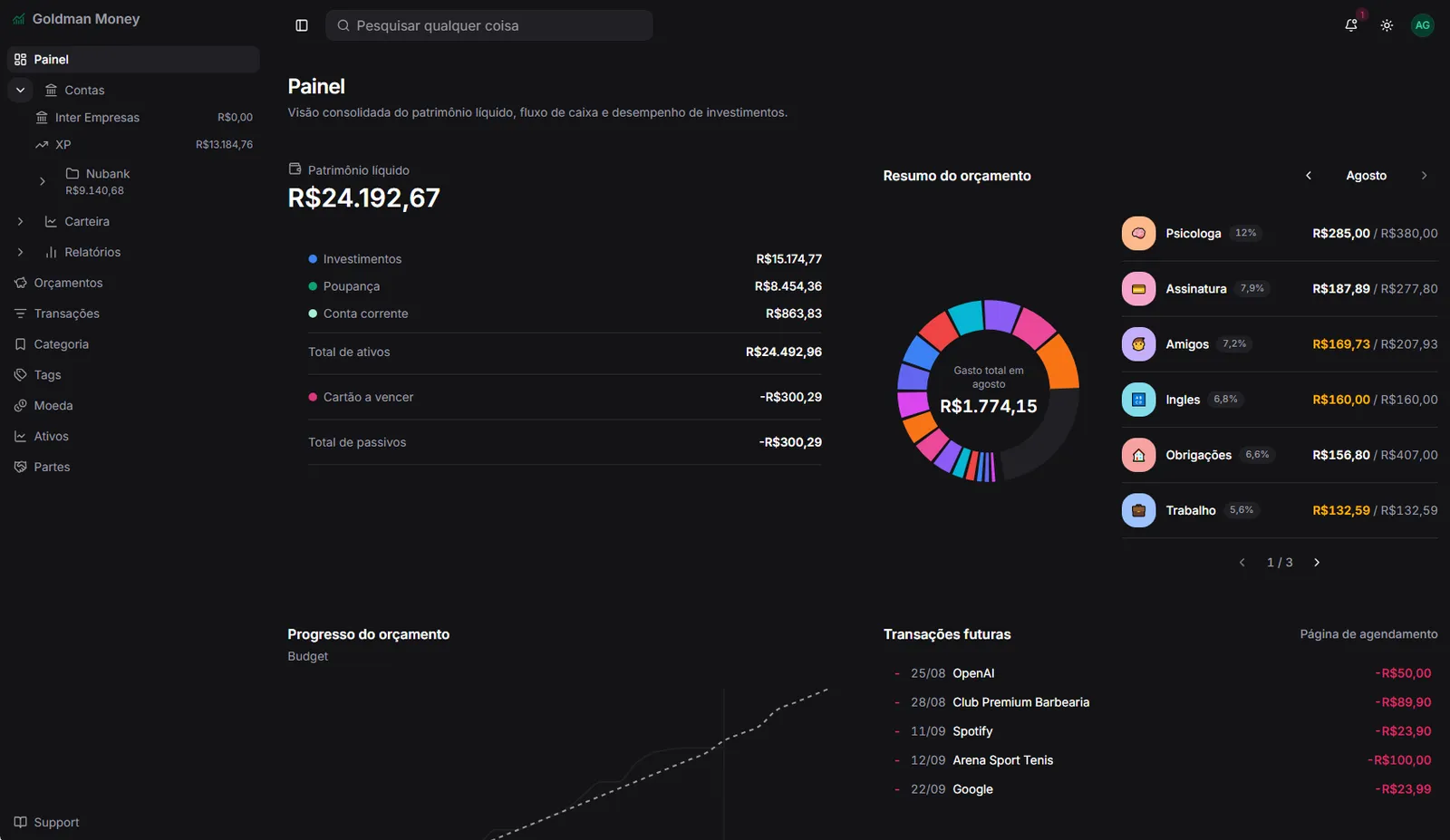Go to next month after Agosto
Screen dimensions: 1450x840
click(x=1424, y=176)
